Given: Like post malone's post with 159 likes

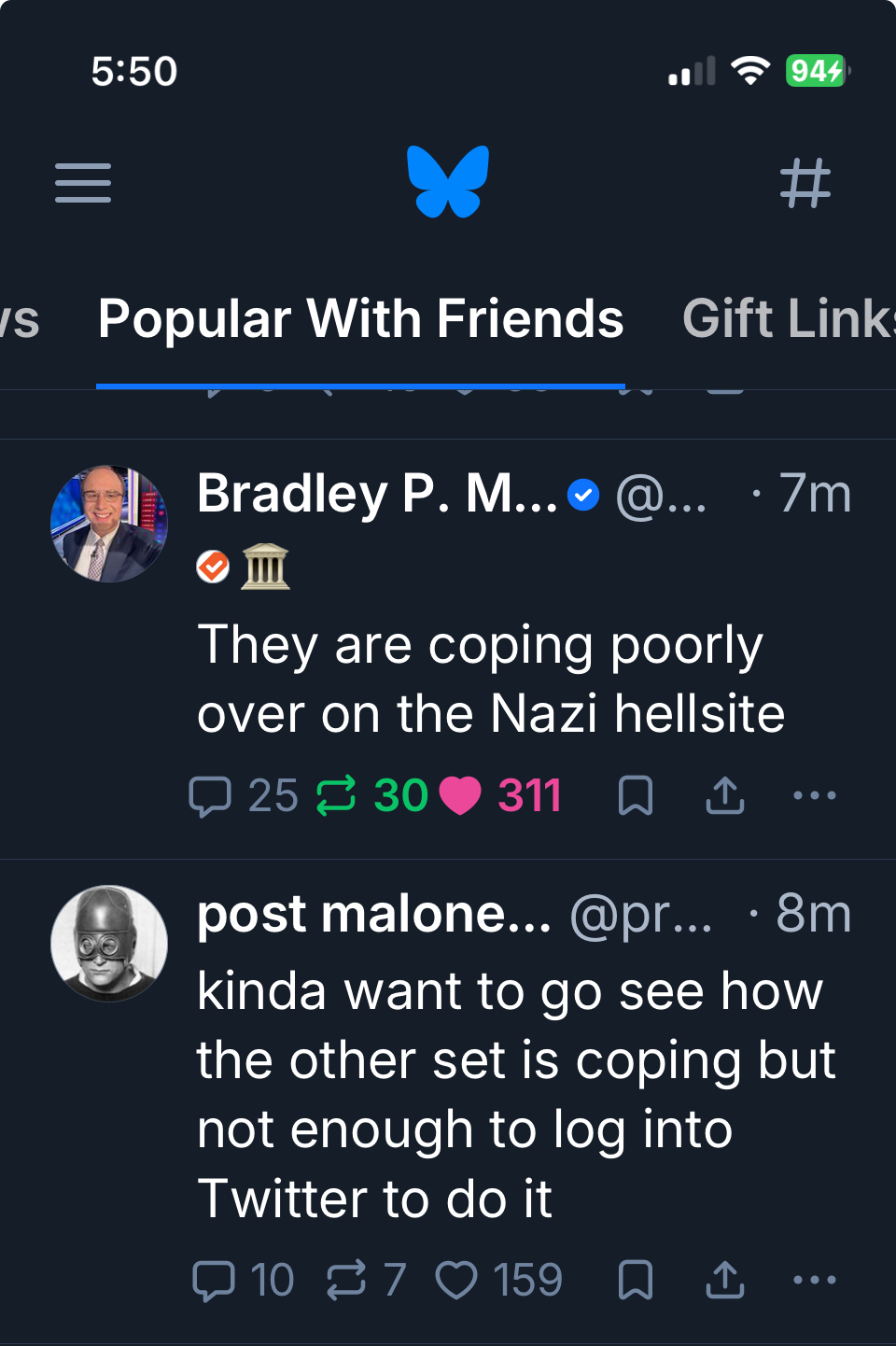Looking at the screenshot, I should click(x=456, y=1280).
